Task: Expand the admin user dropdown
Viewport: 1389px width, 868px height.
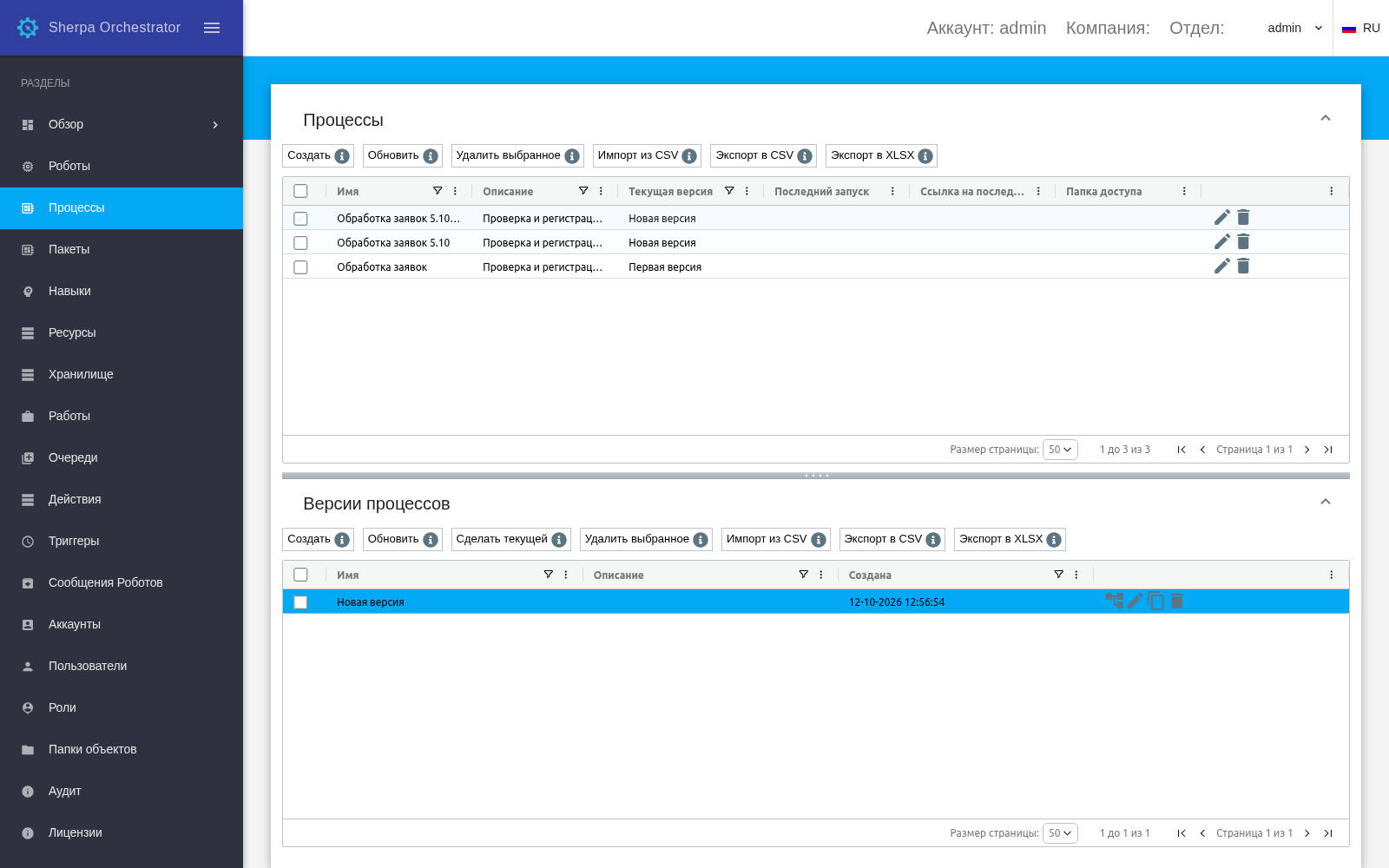Action: pyautogui.click(x=1294, y=28)
